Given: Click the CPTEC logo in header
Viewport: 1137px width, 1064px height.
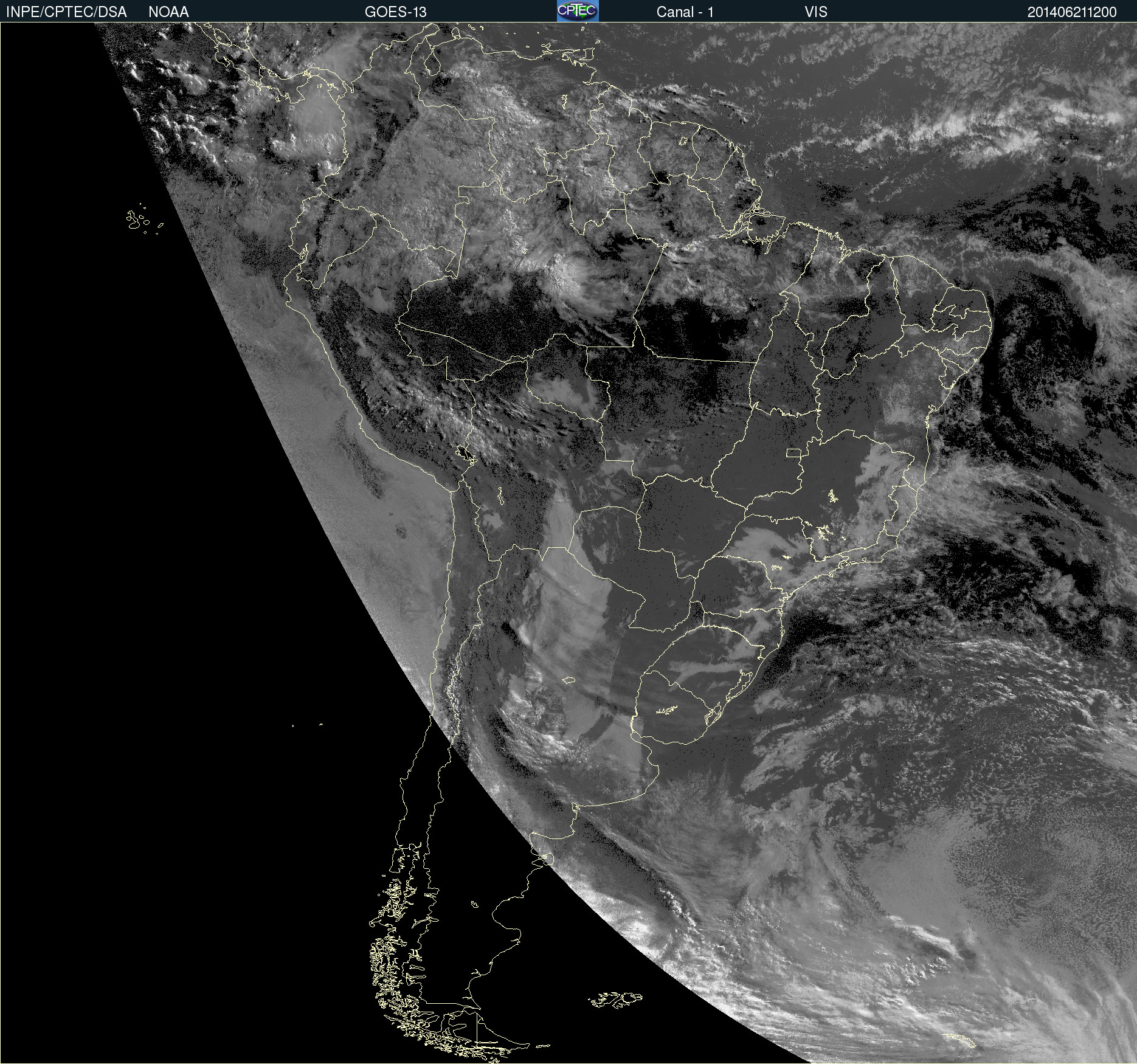Looking at the screenshot, I should click(578, 11).
